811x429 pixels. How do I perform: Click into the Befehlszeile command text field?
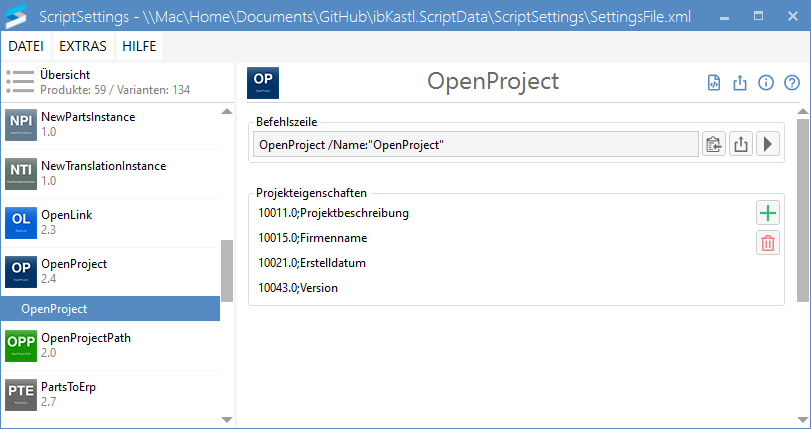(475, 145)
